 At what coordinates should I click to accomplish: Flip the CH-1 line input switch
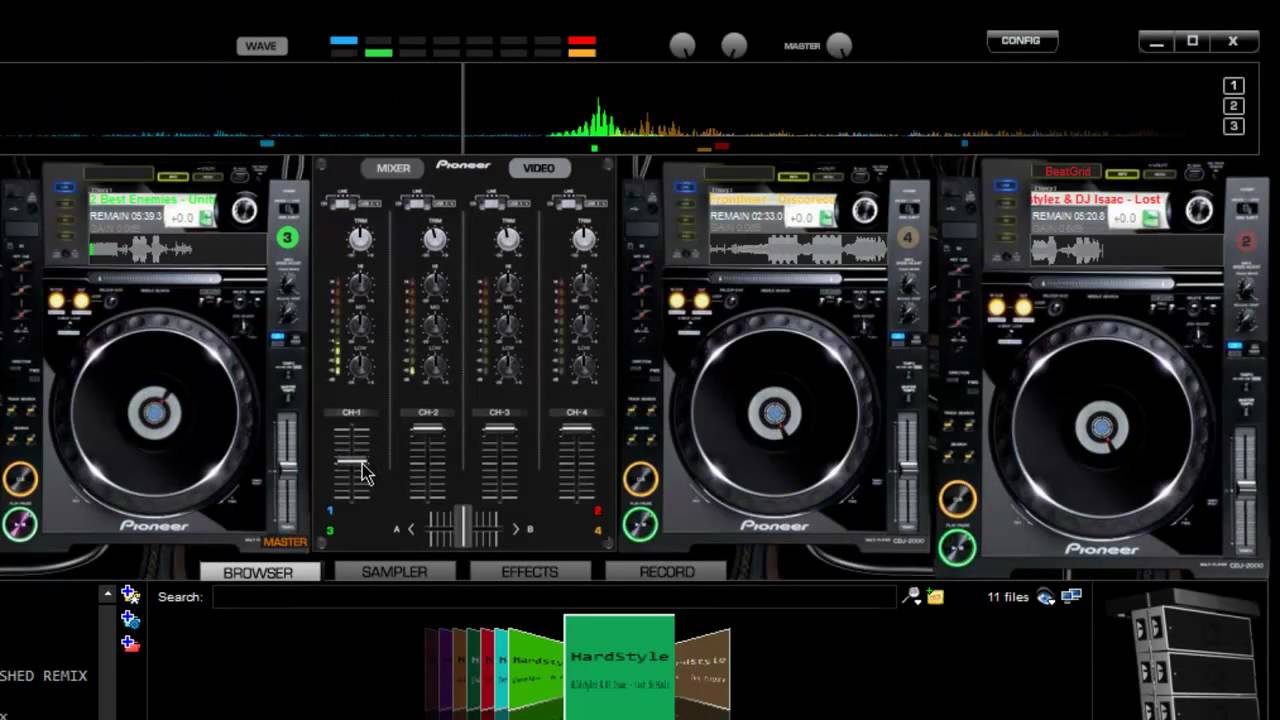click(x=345, y=203)
